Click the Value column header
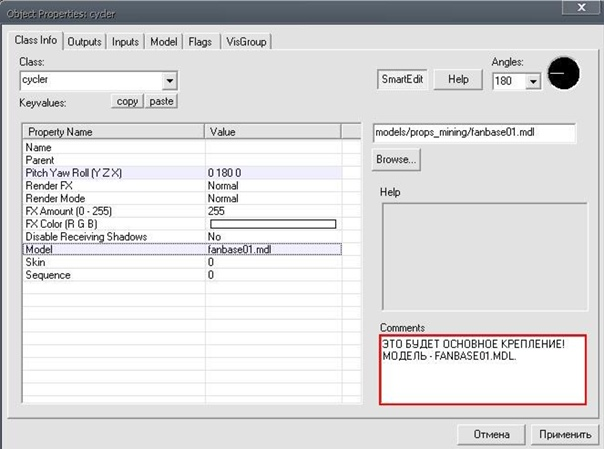 click(x=273, y=132)
